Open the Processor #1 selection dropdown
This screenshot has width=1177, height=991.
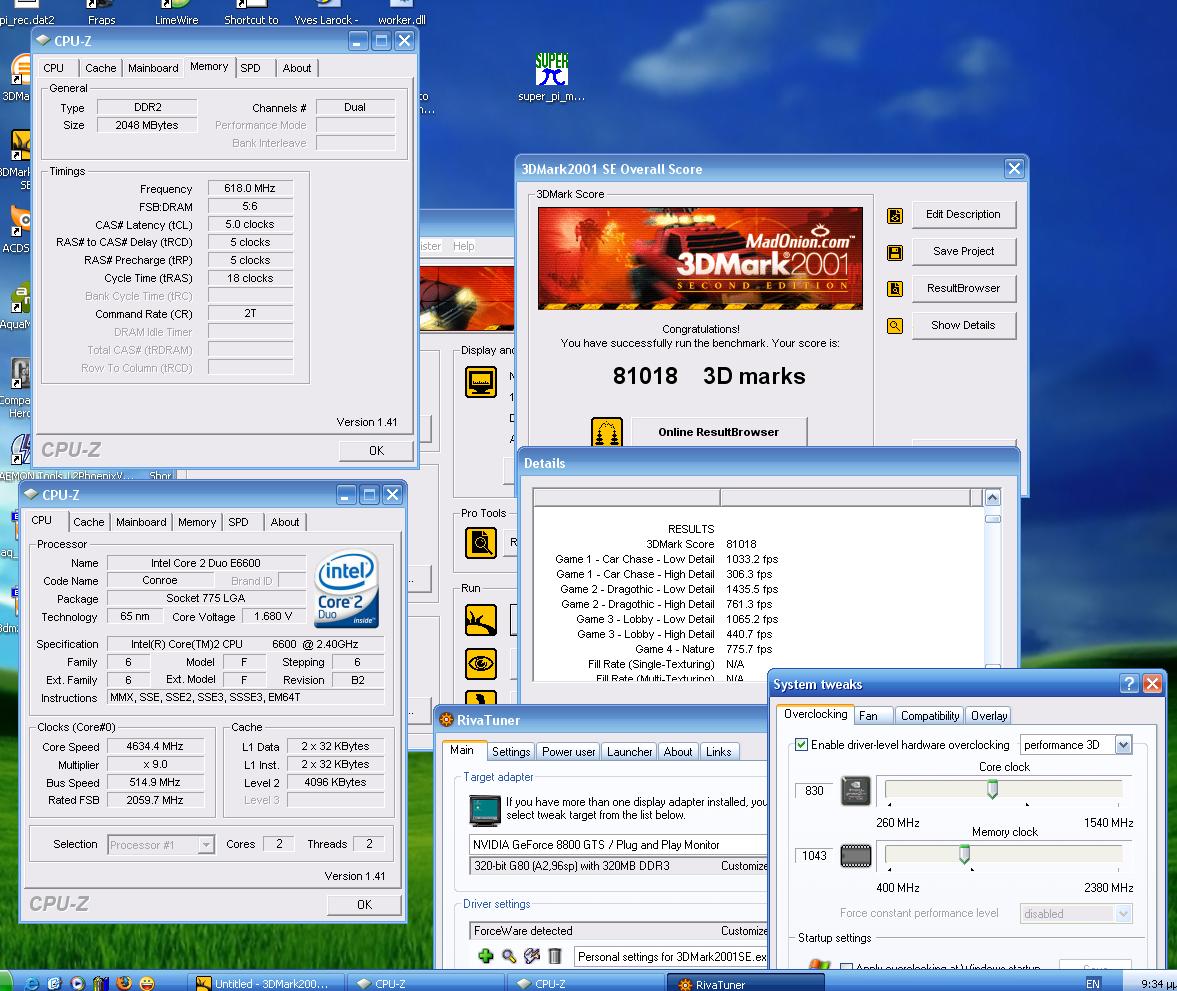click(x=206, y=845)
